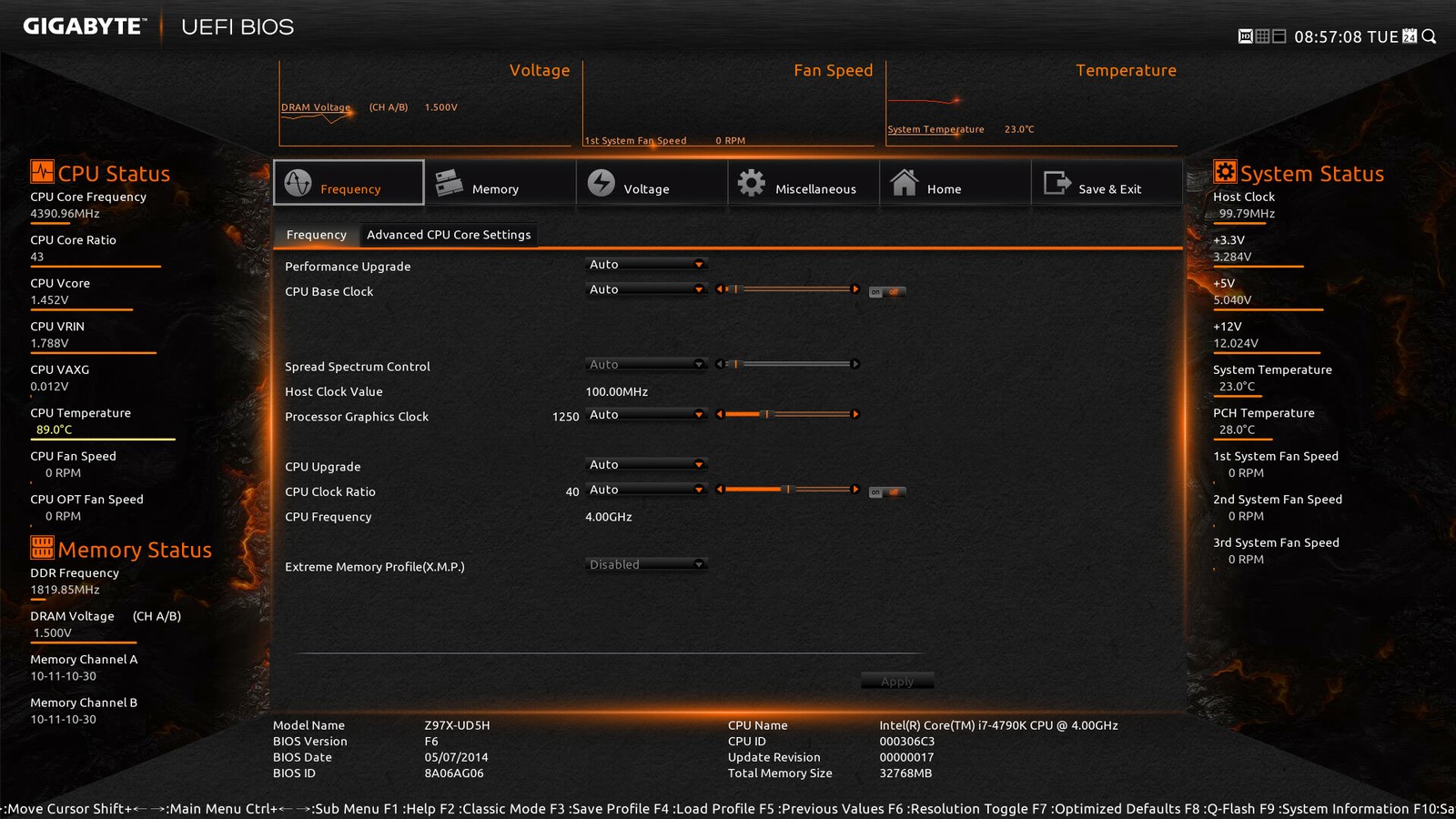Click the CPU Clock Ratio slider handle
This screenshot has height=819, width=1456.
point(788,490)
